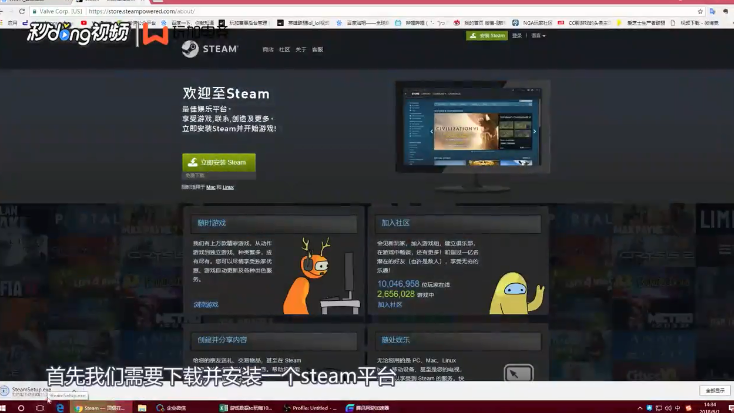Open Task View on the taskbar
This screenshot has height=413, width=734.
pos(40,408)
